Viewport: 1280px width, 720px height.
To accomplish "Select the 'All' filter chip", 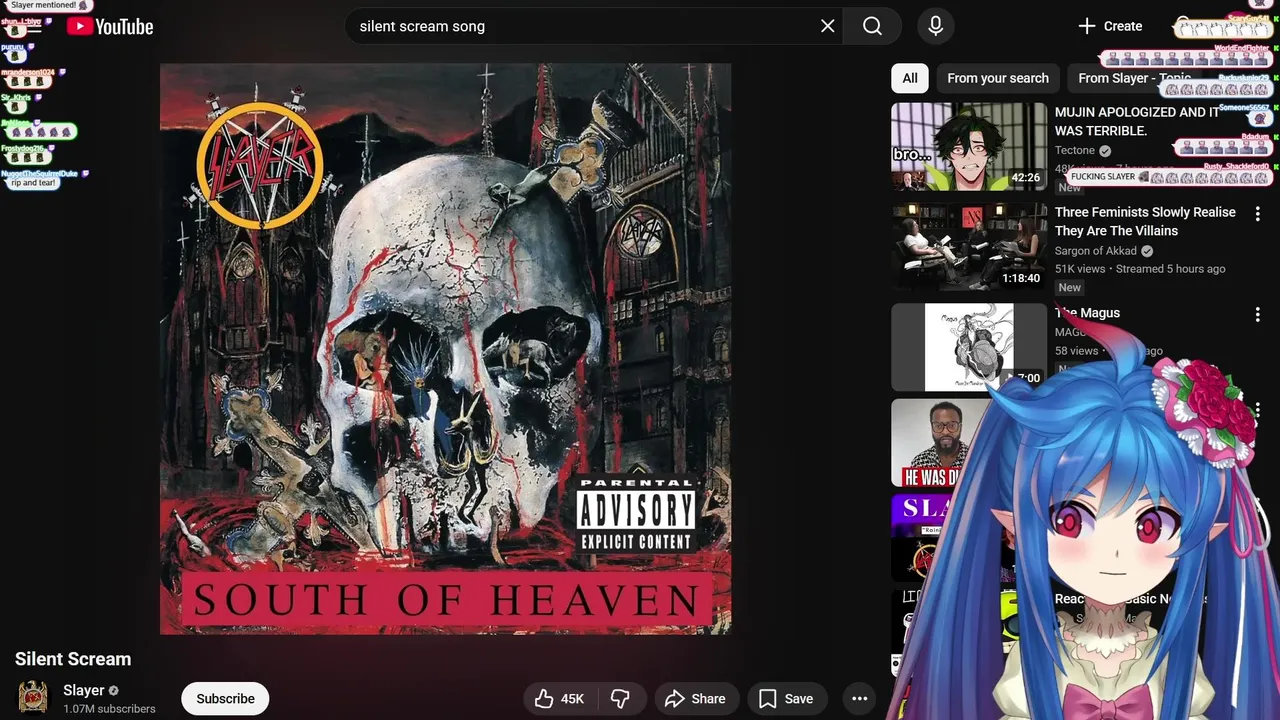I will 910,78.
